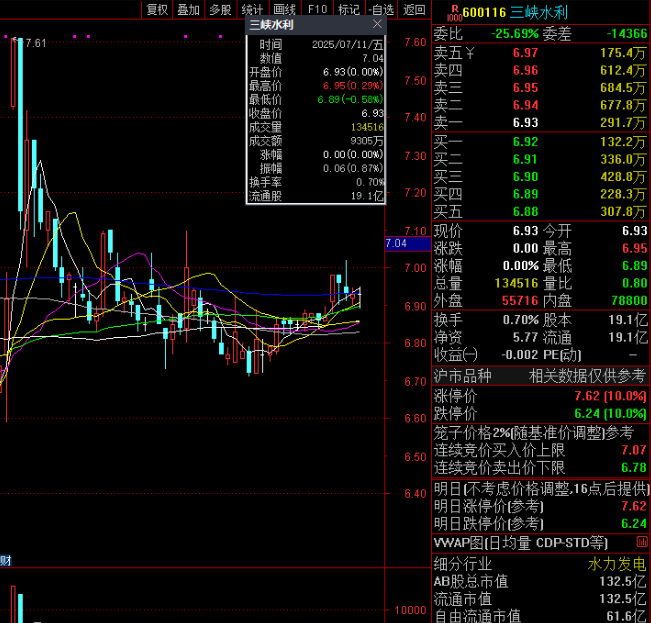Viewport: 651px width, 623px height.
Task: Click the VWAP chart icon
Action: pos(642,542)
